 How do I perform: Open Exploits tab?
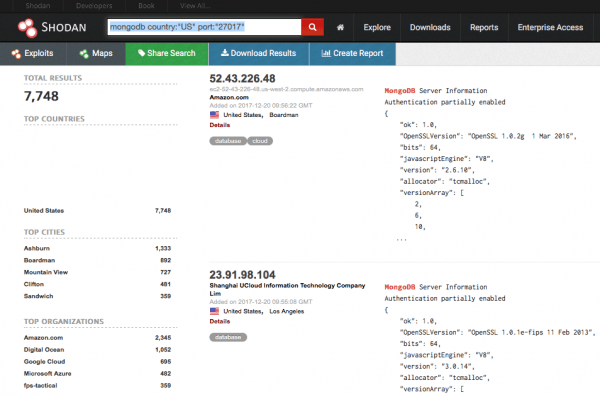pos(33,54)
